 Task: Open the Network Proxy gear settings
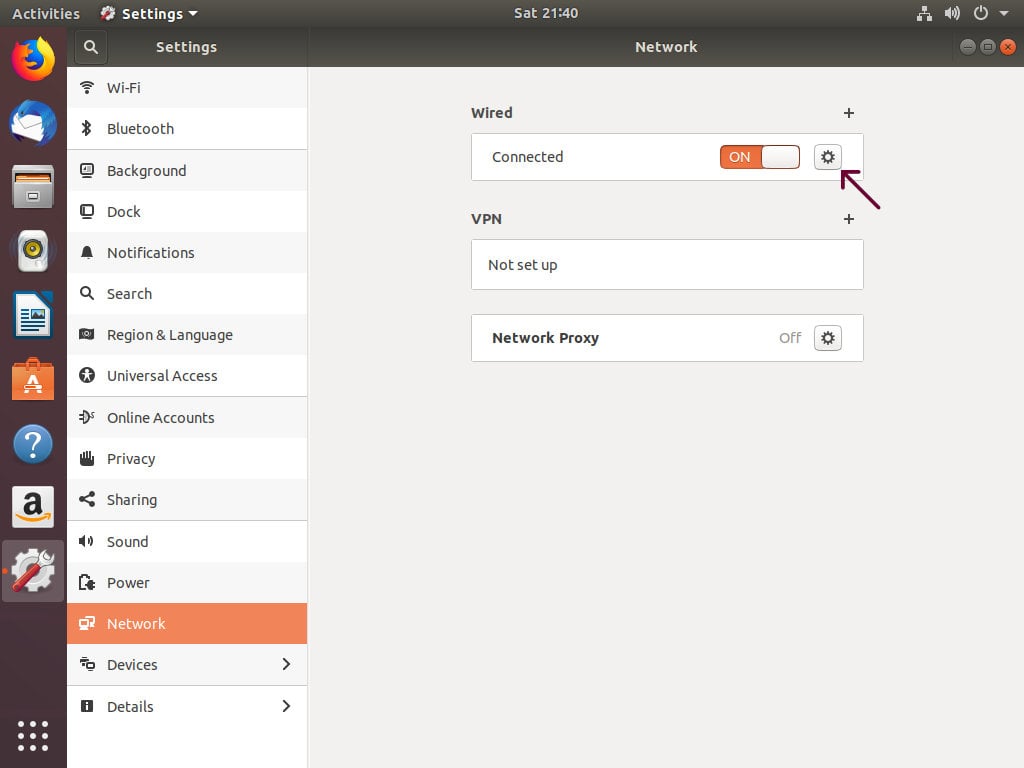tap(827, 338)
